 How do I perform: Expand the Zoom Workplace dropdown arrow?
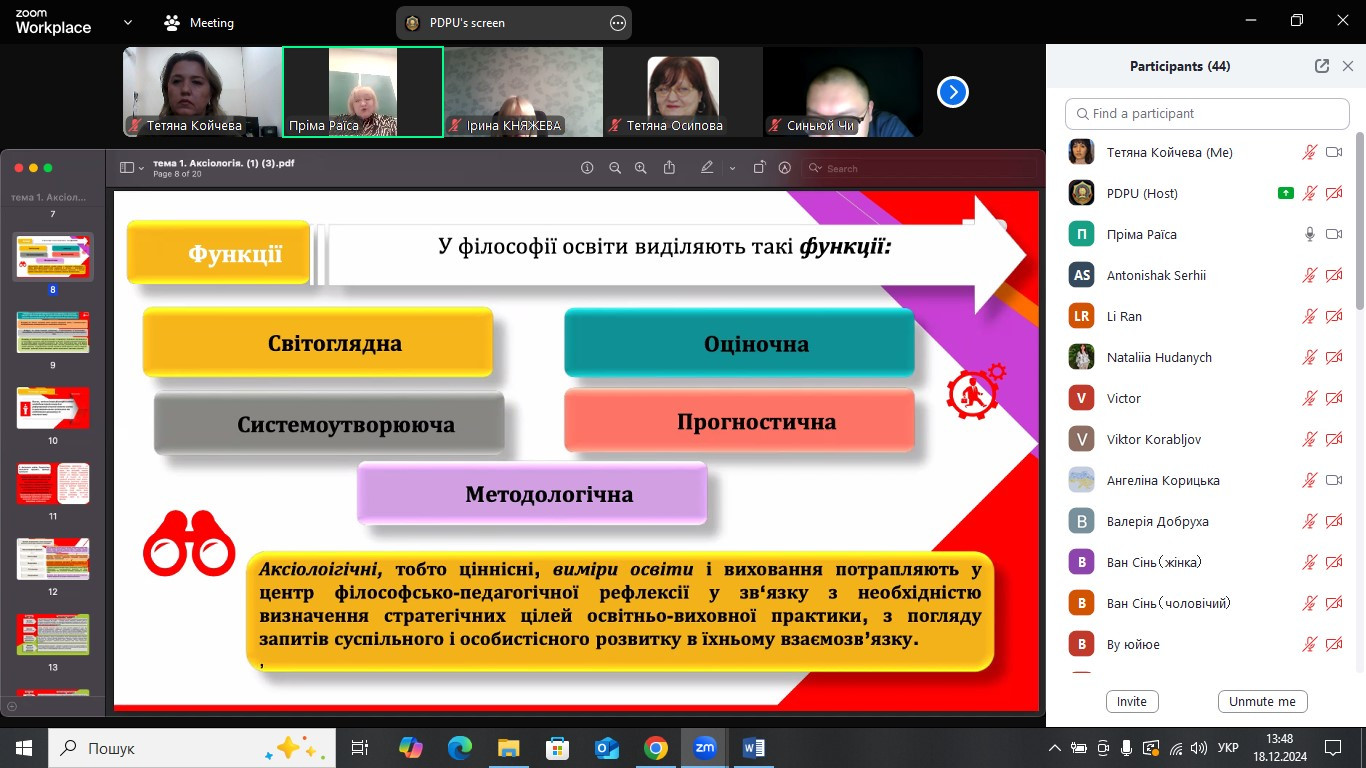(x=127, y=22)
